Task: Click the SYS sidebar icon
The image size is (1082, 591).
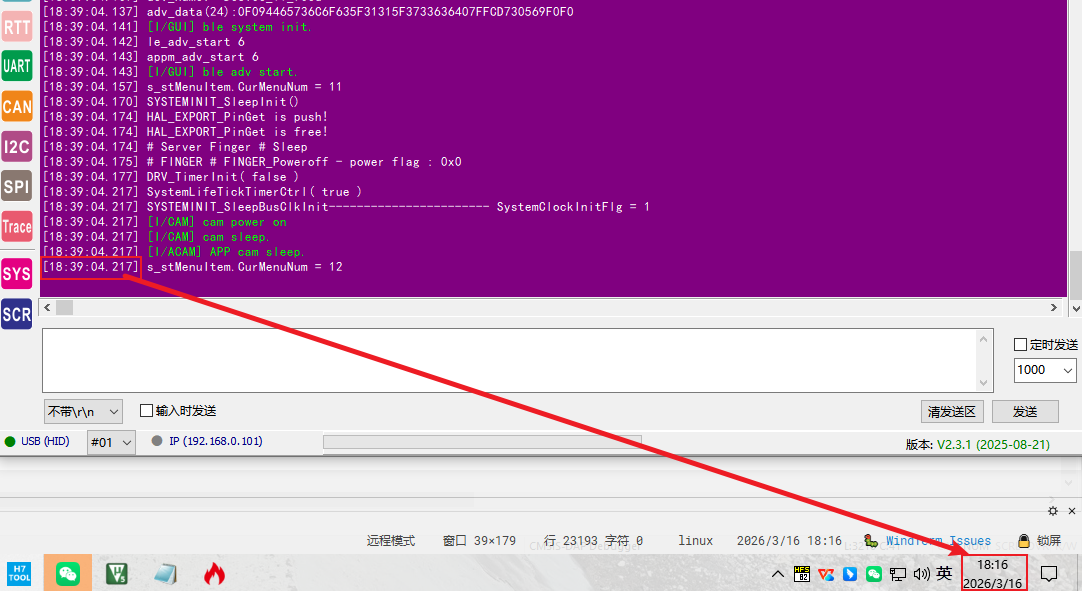Action: tap(17, 274)
